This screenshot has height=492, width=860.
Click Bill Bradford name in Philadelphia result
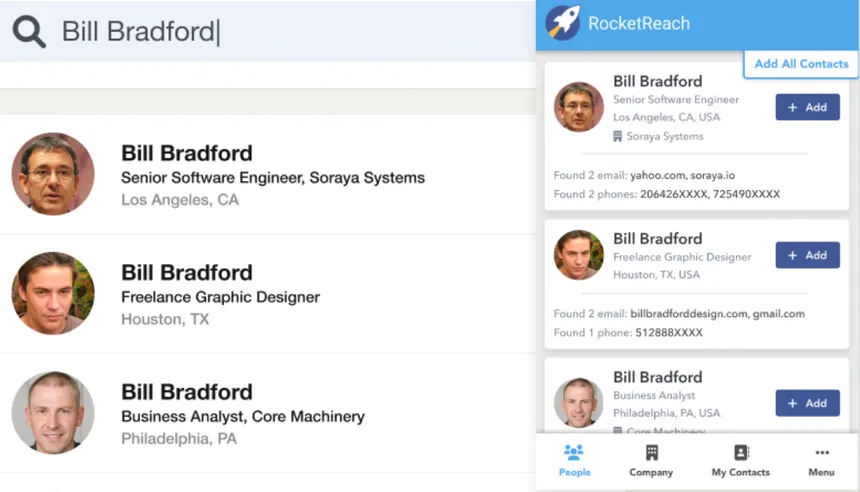[187, 392]
